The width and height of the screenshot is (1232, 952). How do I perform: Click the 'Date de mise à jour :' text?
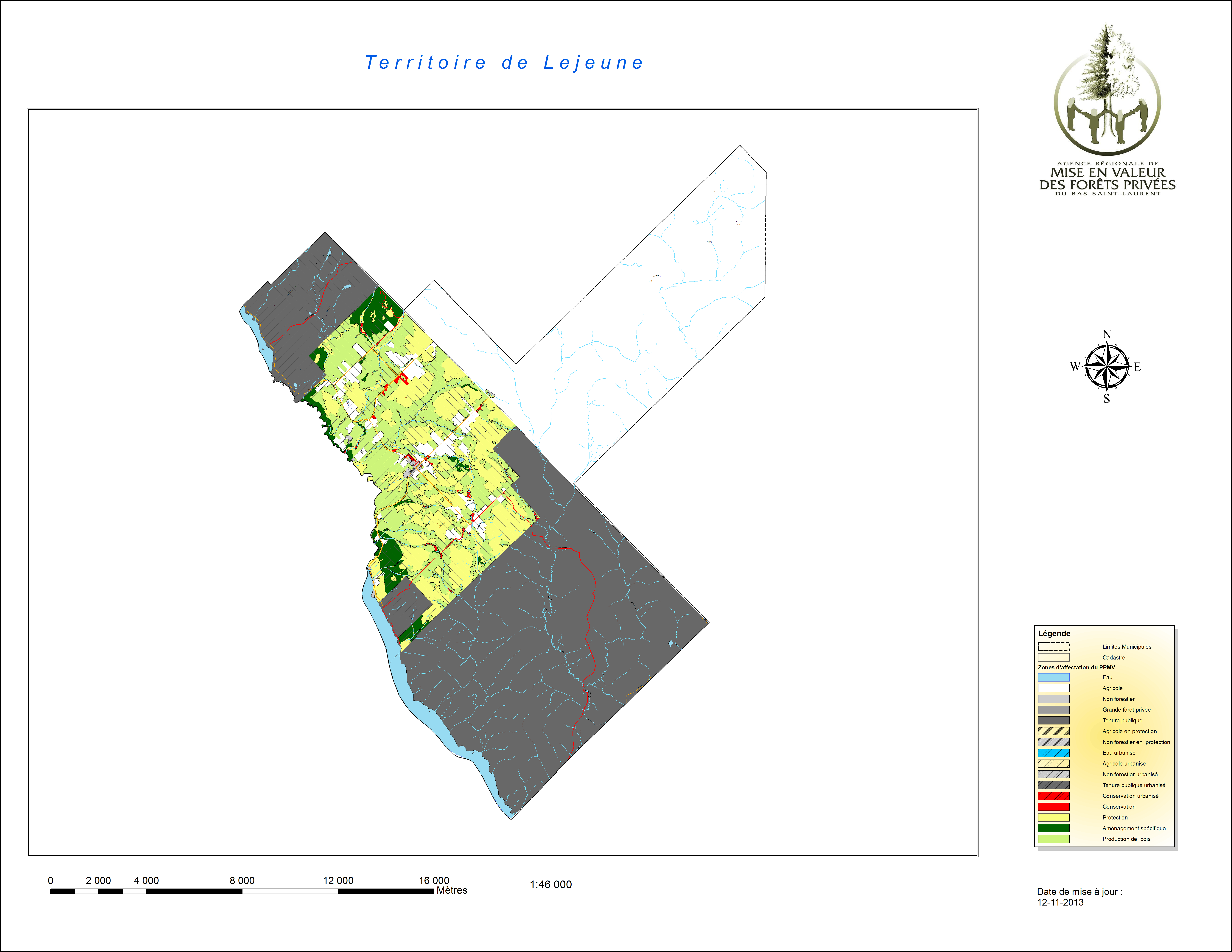point(1080,892)
